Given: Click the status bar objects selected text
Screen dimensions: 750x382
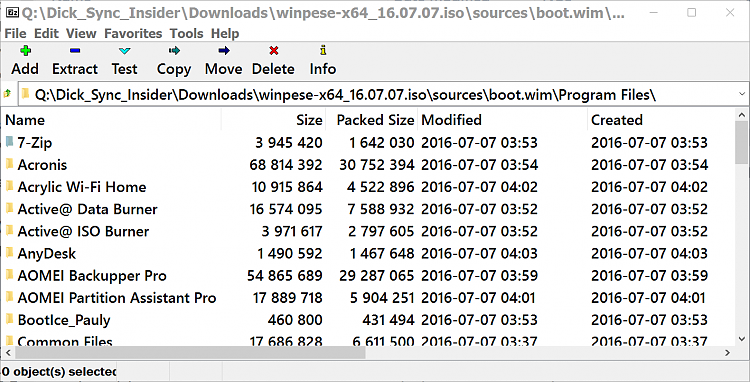Looking at the screenshot, I should [59, 371].
